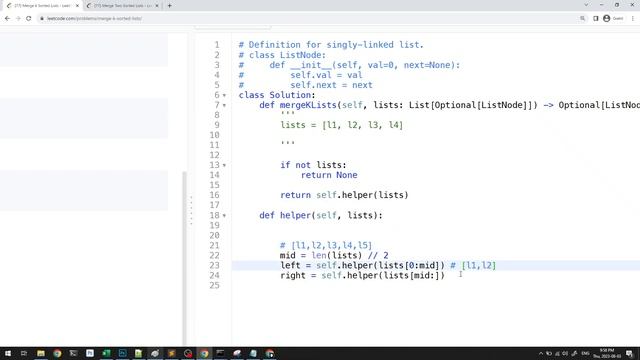Click line starting 'left = self.helper'
The width and height of the screenshot is (640, 360).
click(x=388, y=265)
